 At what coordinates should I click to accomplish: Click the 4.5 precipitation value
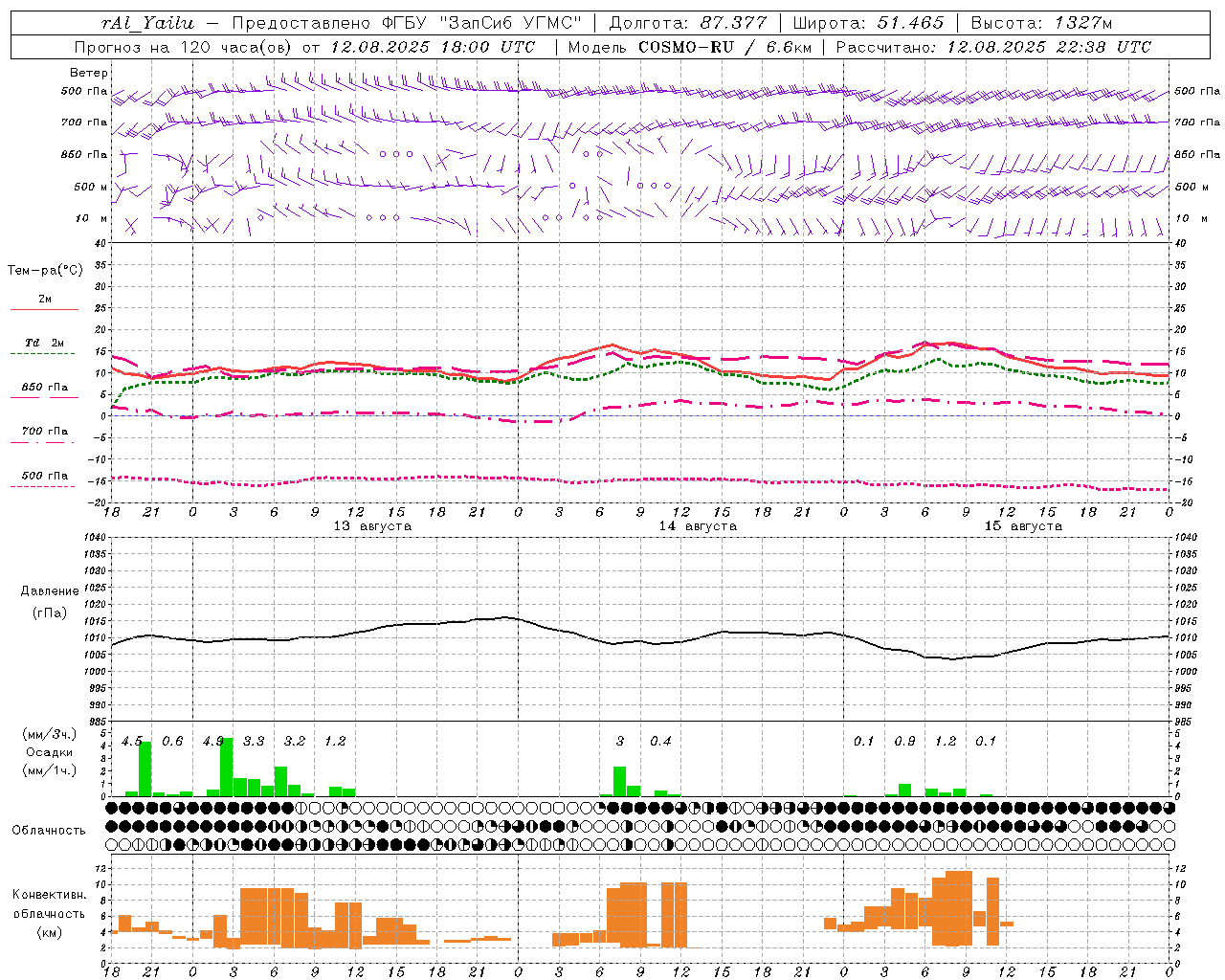click(x=131, y=742)
